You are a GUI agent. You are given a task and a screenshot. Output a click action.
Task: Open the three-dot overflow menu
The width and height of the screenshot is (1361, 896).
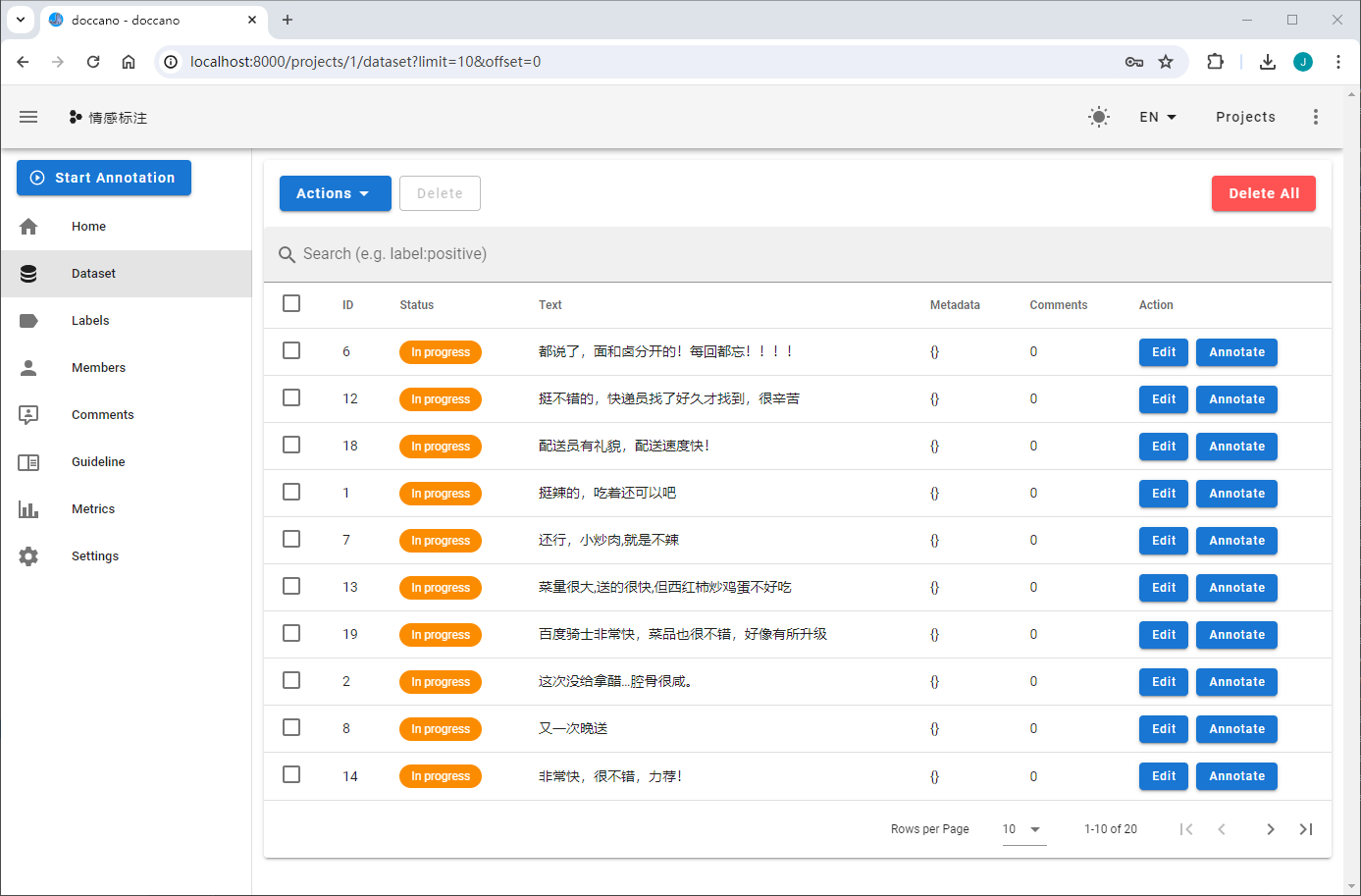pos(1316,117)
